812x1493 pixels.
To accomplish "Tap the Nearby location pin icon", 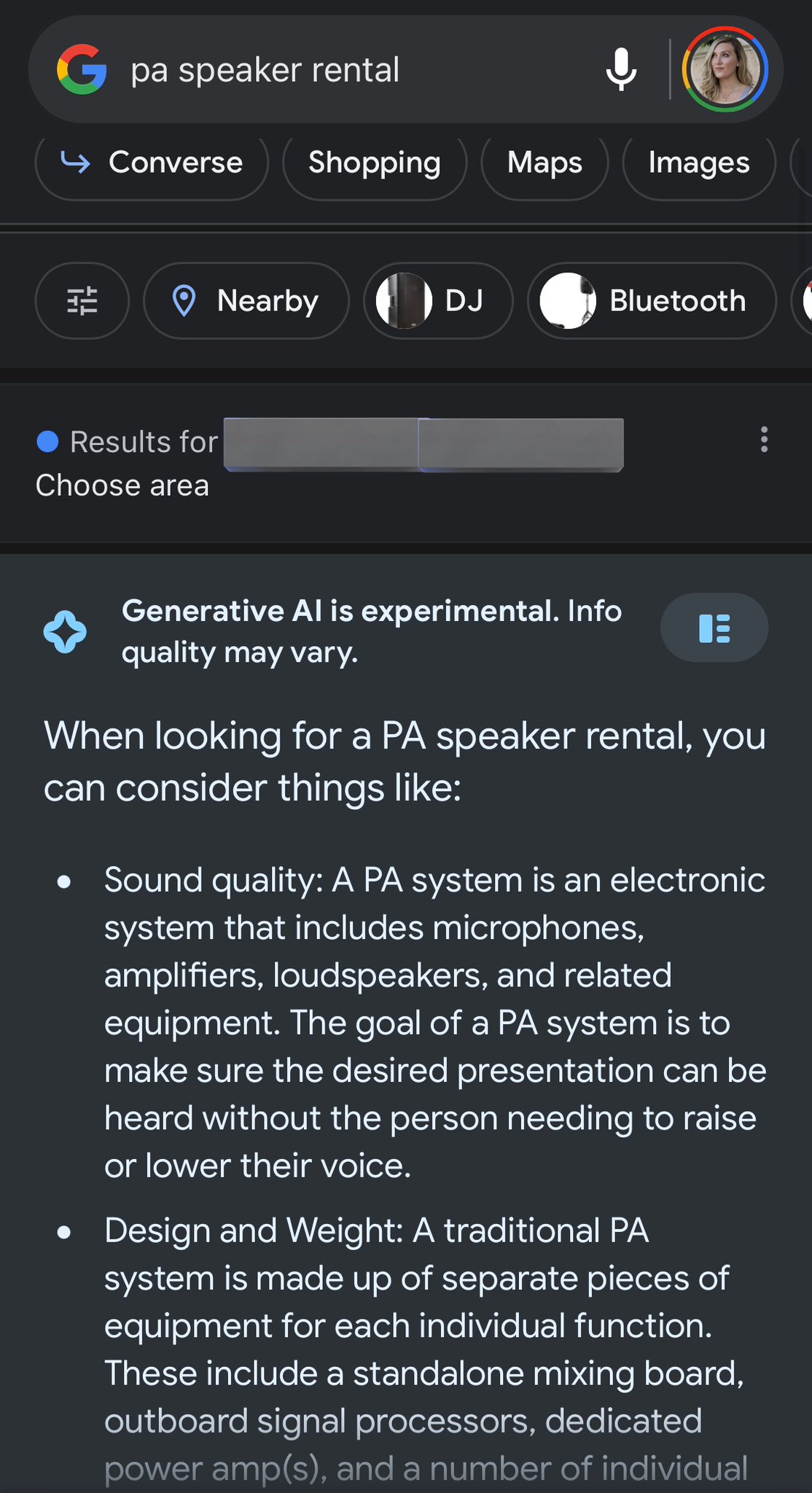I will [184, 300].
